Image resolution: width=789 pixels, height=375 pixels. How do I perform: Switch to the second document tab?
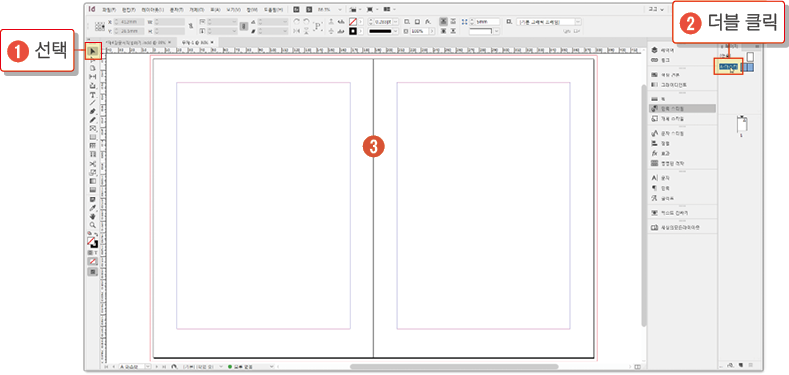coord(197,42)
